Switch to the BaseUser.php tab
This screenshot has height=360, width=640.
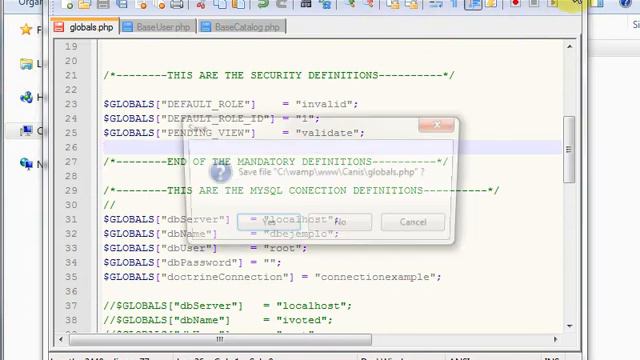[x=158, y=27]
